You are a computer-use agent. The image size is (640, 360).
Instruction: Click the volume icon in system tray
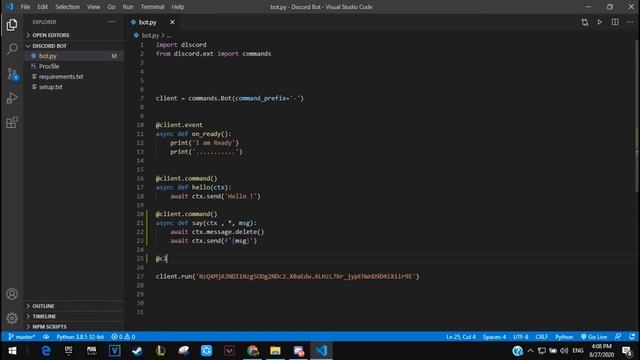pyautogui.click(x=564, y=351)
